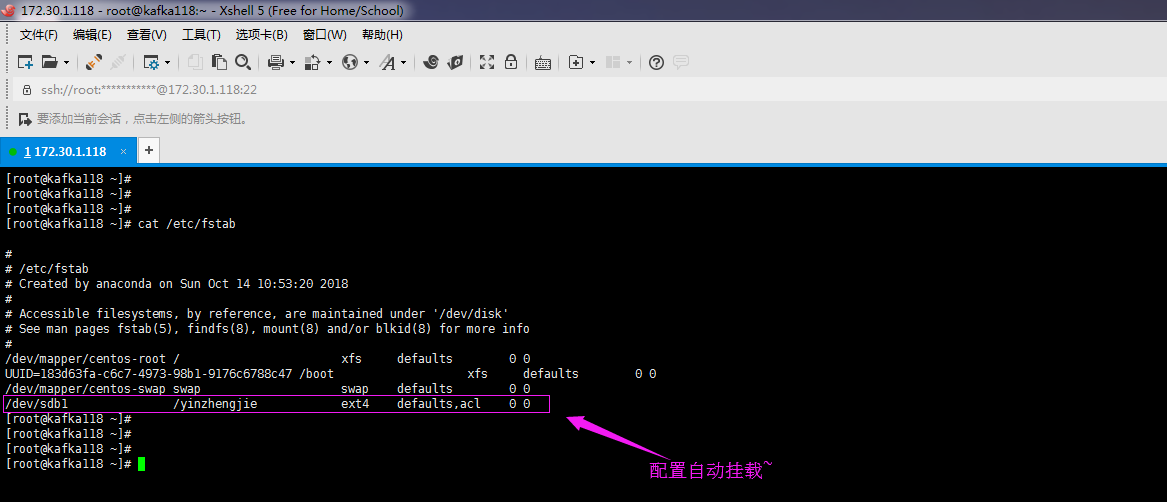
Task: Expand the color scheme dropdown arrow
Action: (x=329, y=63)
